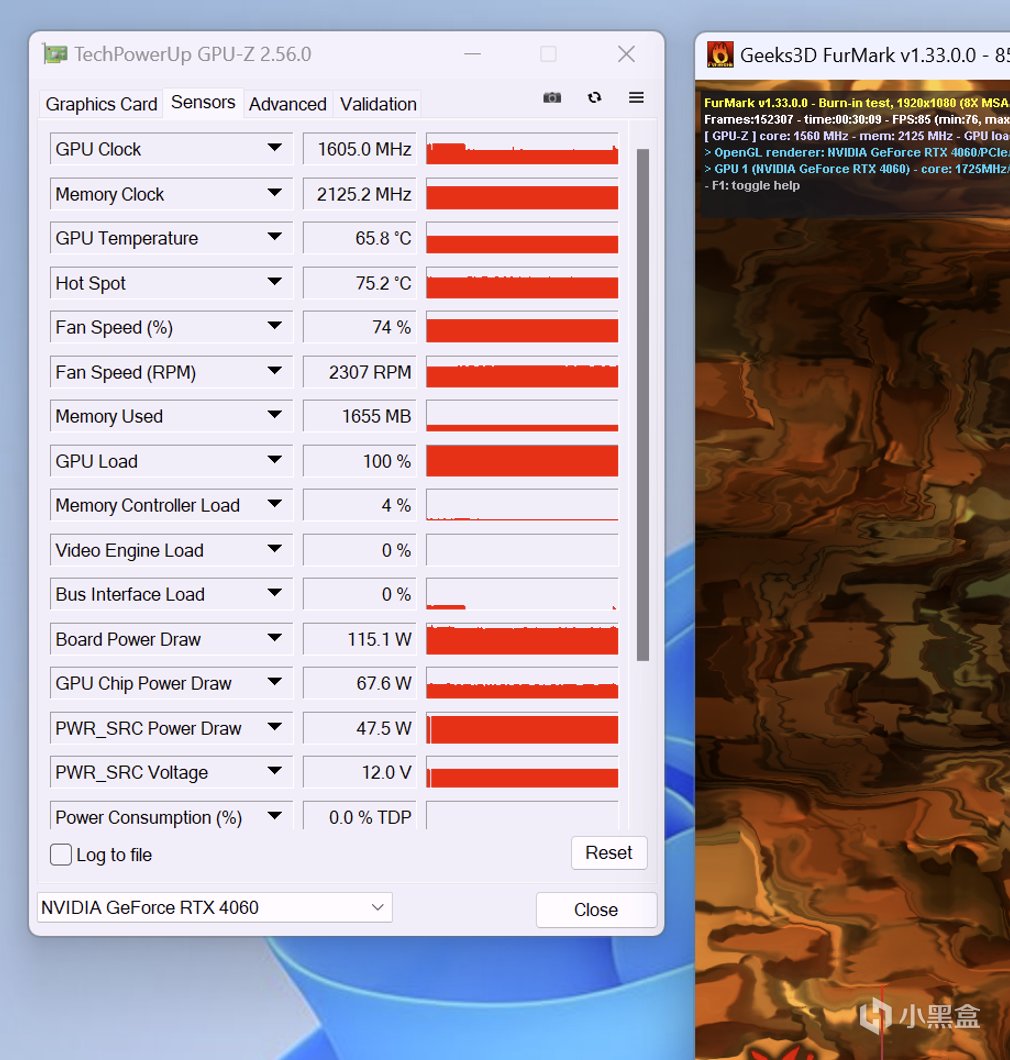Open the Fan Speed (RPM) dropdown
The image size is (1010, 1060).
274,371
